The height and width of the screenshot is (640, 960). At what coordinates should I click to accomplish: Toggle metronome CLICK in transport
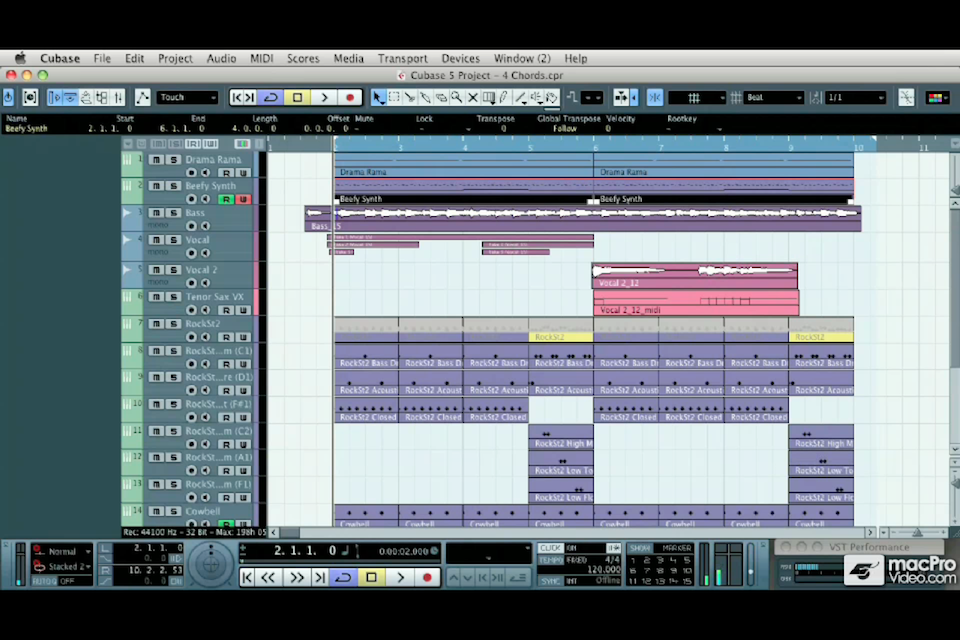pyautogui.click(x=550, y=548)
